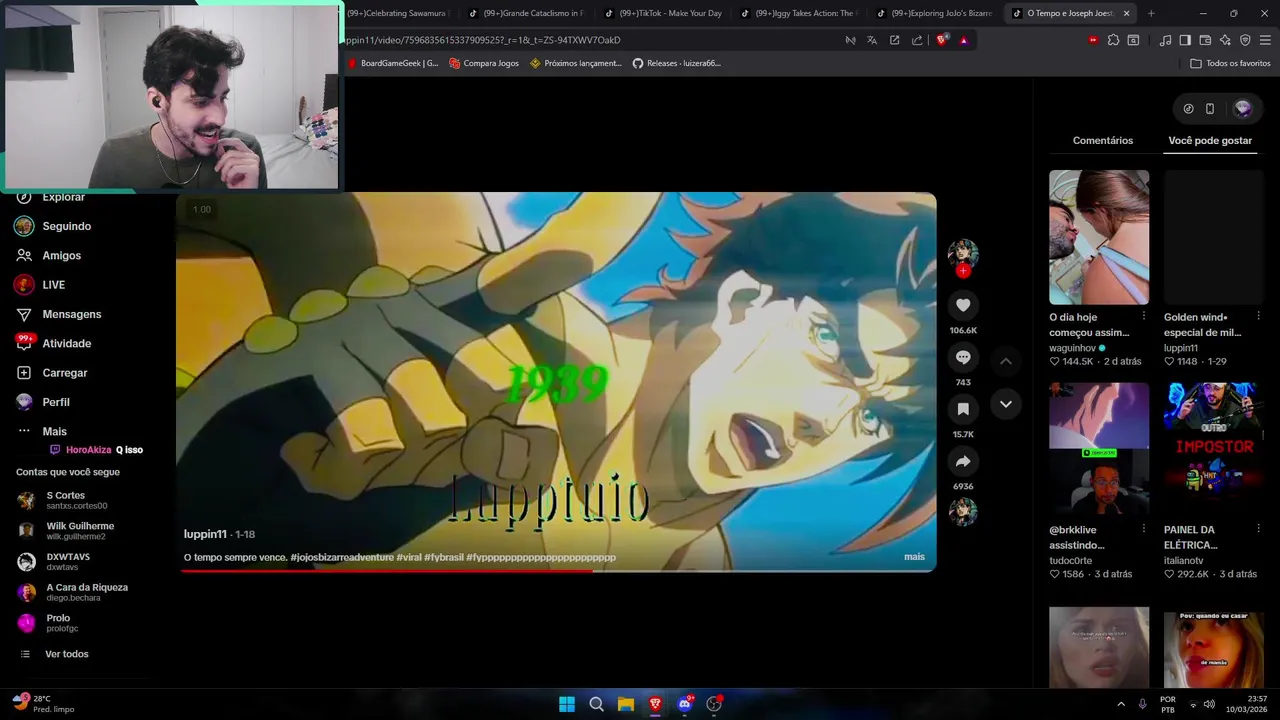Switch to 'Exploring JoJo's Bizarre' tab
1280x720 pixels.
(934, 13)
